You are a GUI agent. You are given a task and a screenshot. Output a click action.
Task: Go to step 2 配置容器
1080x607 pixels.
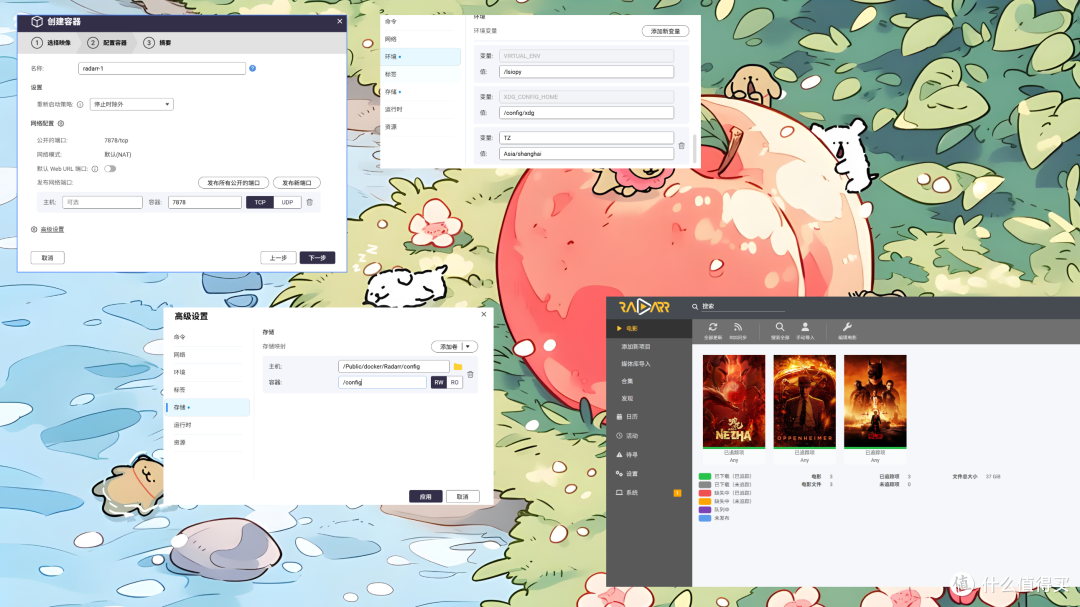pos(107,43)
